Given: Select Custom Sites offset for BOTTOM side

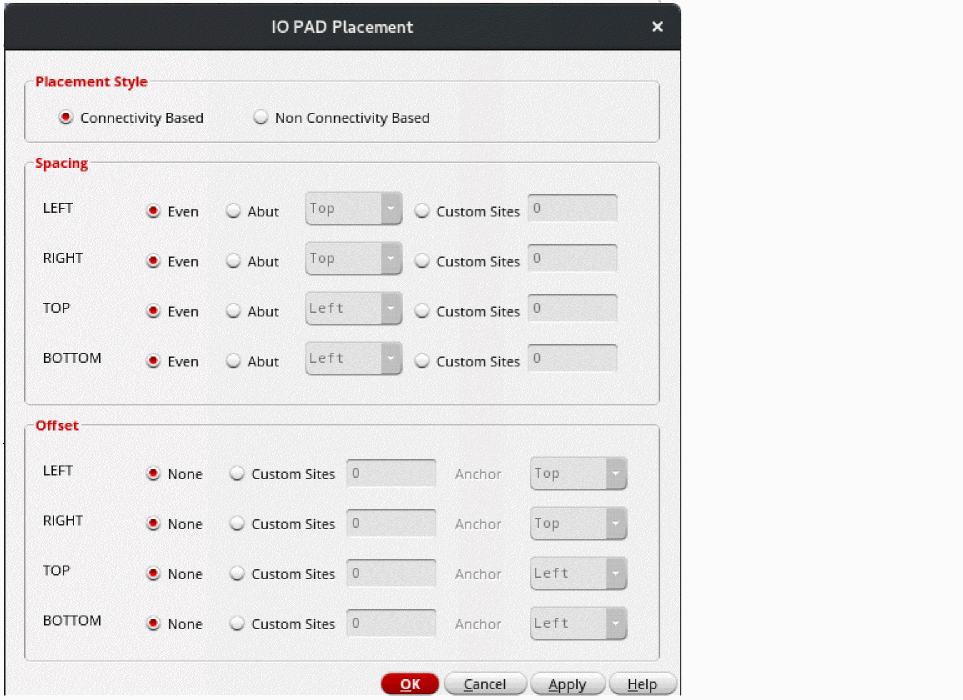Looking at the screenshot, I should click(x=237, y=624).
